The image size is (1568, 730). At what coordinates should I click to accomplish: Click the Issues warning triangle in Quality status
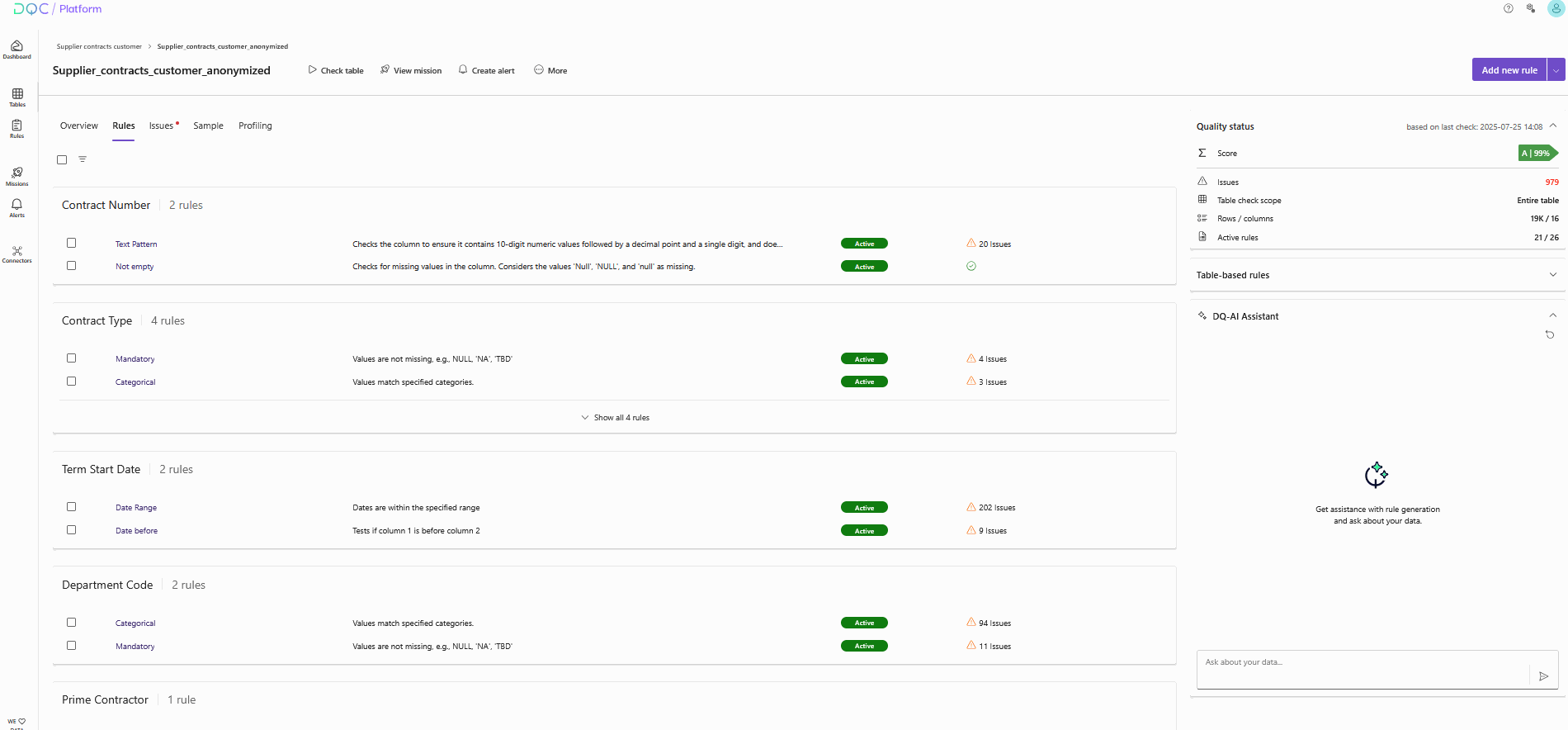coord(1202,181)
